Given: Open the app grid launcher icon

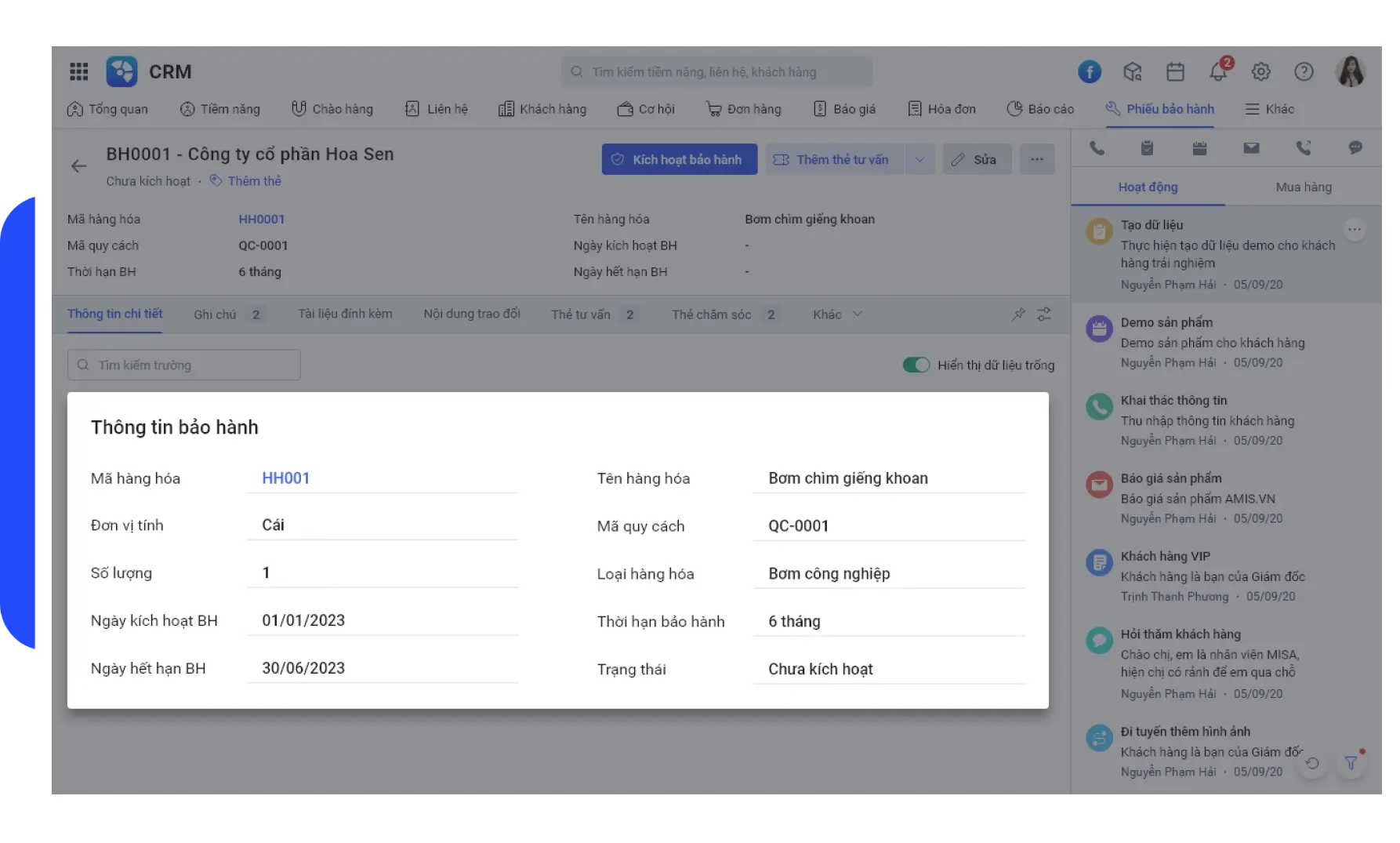Looking at the screenshot, I should (x=78, y=71).
